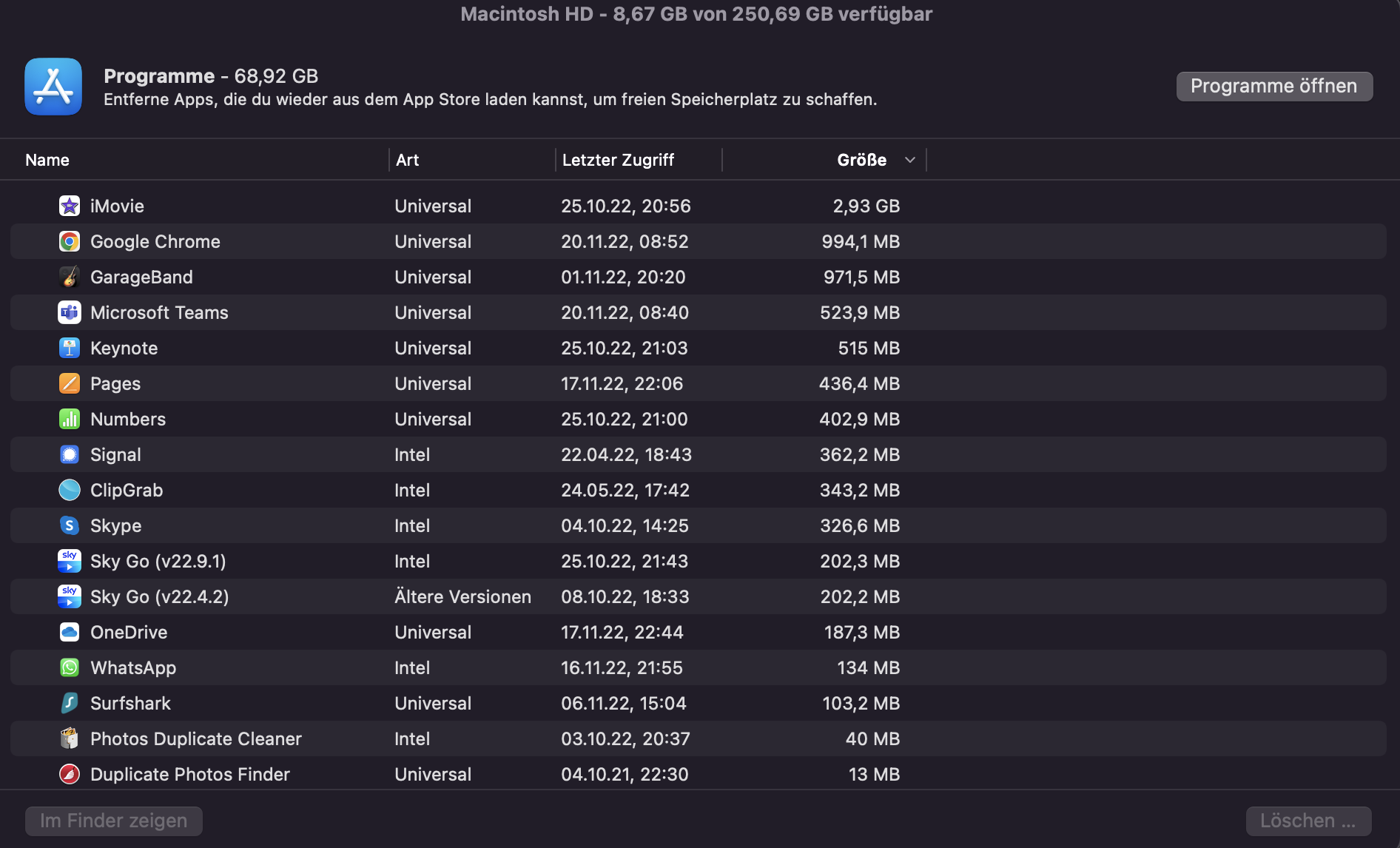Select the Signal app icon
1400x848 pixels.
70,454
